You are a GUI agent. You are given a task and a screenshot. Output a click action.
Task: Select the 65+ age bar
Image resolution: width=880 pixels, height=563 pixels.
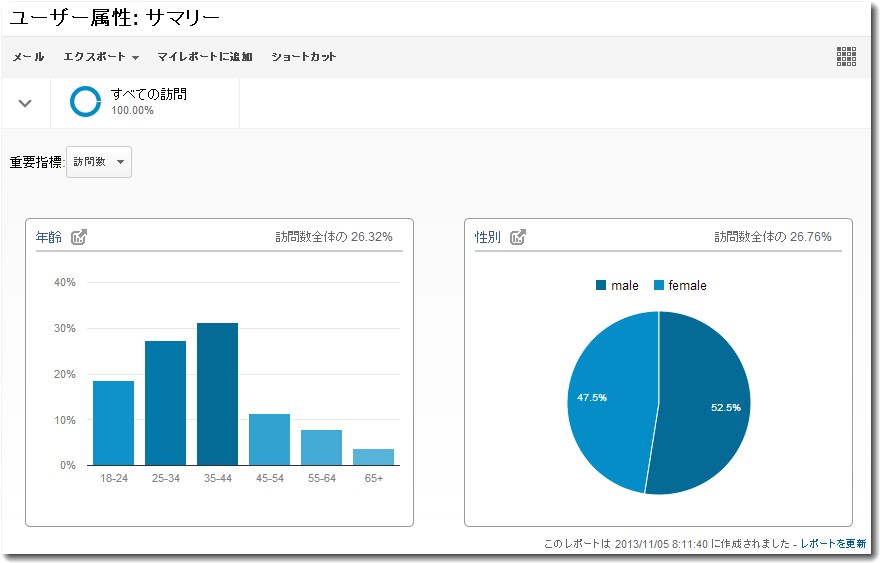[373, 457]
